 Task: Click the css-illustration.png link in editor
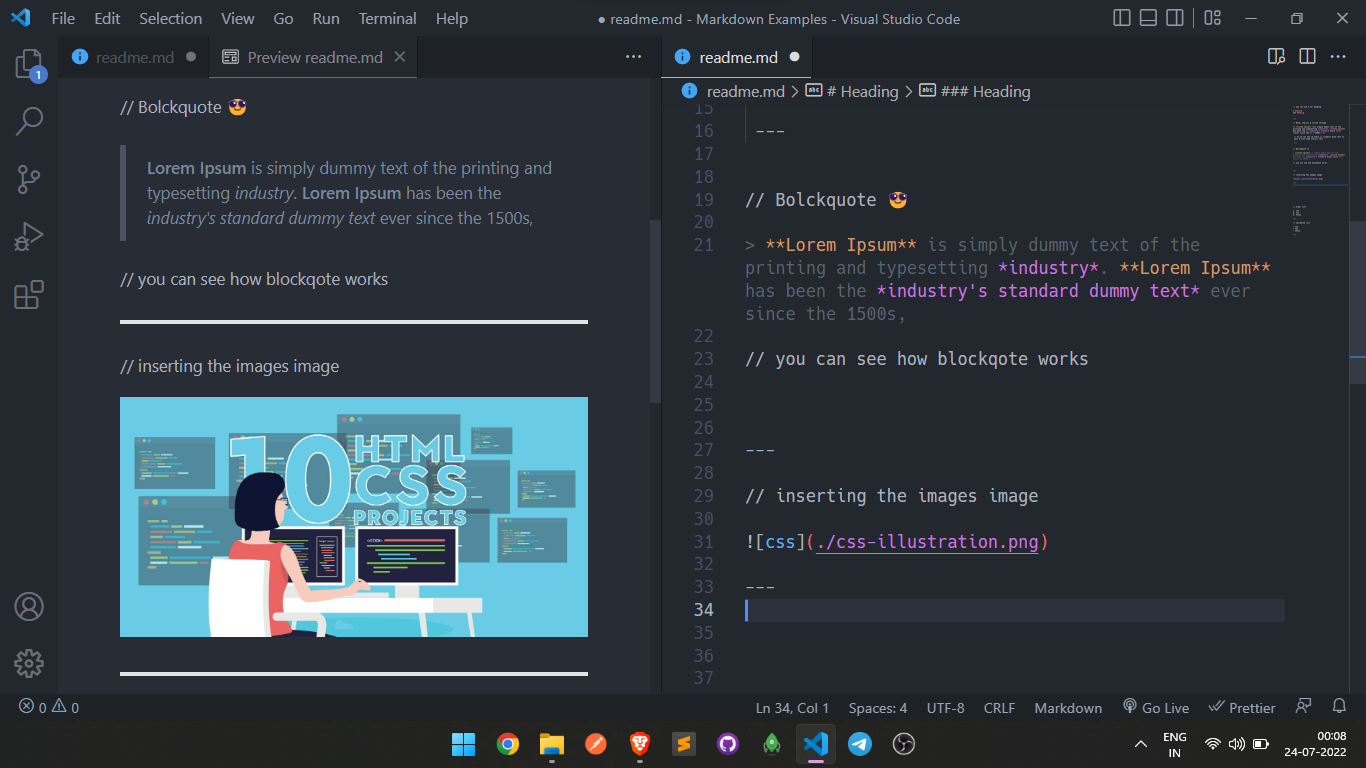coord(928,542)
